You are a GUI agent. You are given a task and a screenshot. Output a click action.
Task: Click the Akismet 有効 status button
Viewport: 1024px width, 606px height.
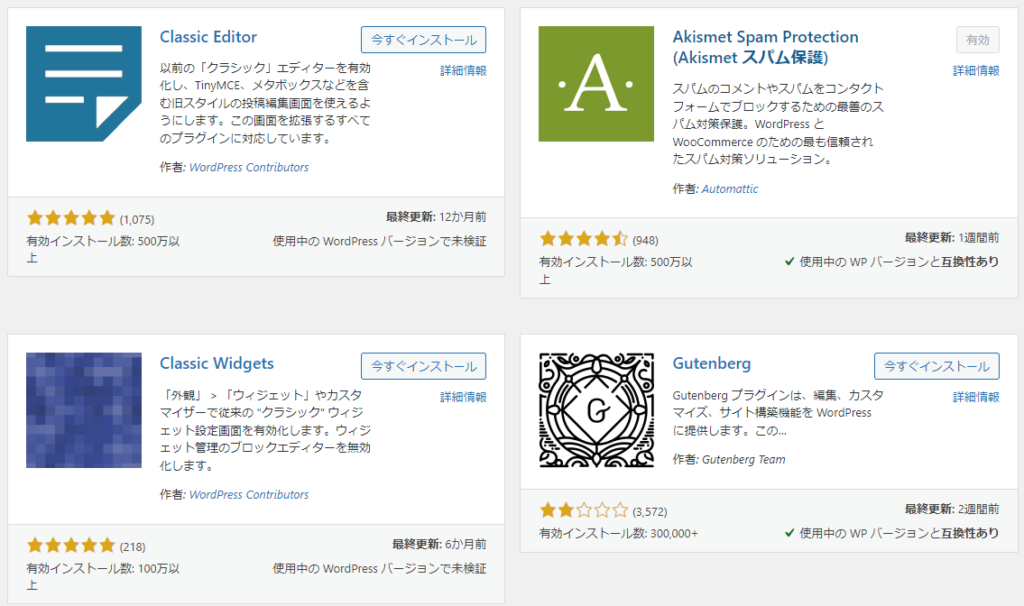pyautogui.click(x=977, y=40)
